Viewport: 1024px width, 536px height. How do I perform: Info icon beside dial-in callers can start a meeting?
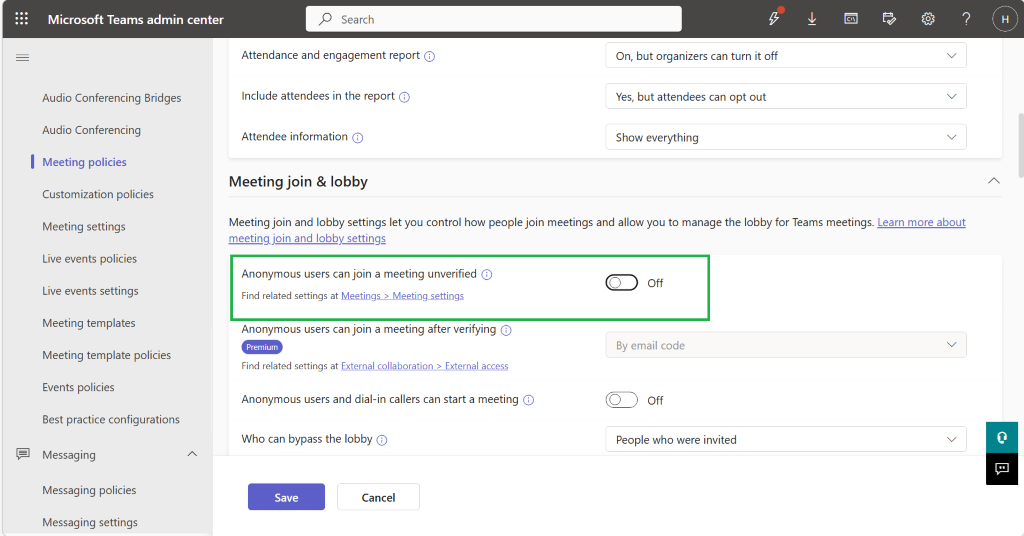[x=528, y=400]
